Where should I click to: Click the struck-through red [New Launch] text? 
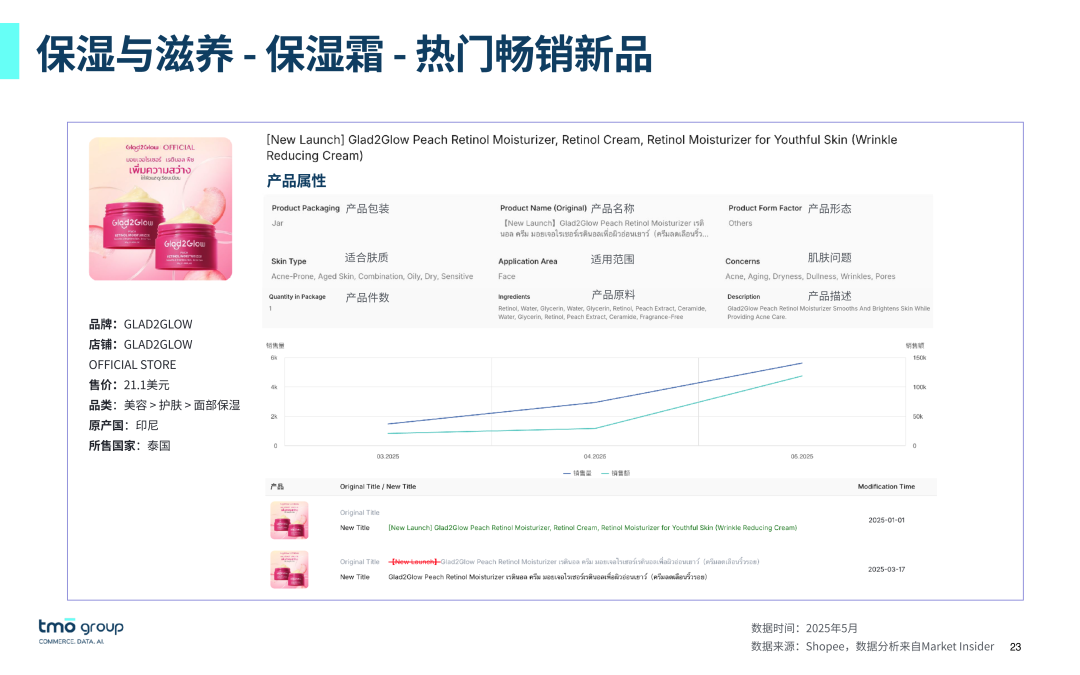tap(415, 562)
